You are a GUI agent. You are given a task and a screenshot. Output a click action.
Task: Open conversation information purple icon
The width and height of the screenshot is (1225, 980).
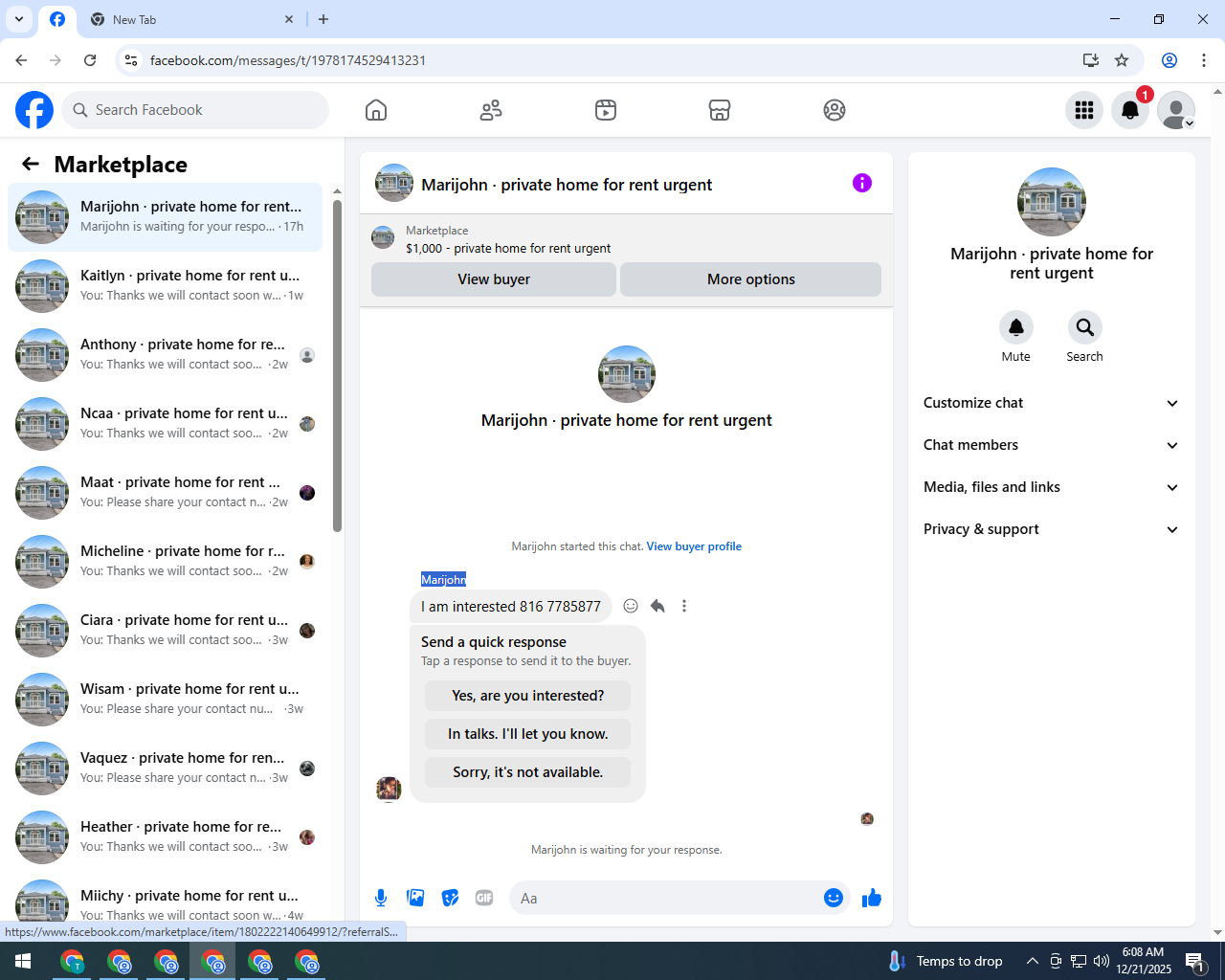click(862, 183)
